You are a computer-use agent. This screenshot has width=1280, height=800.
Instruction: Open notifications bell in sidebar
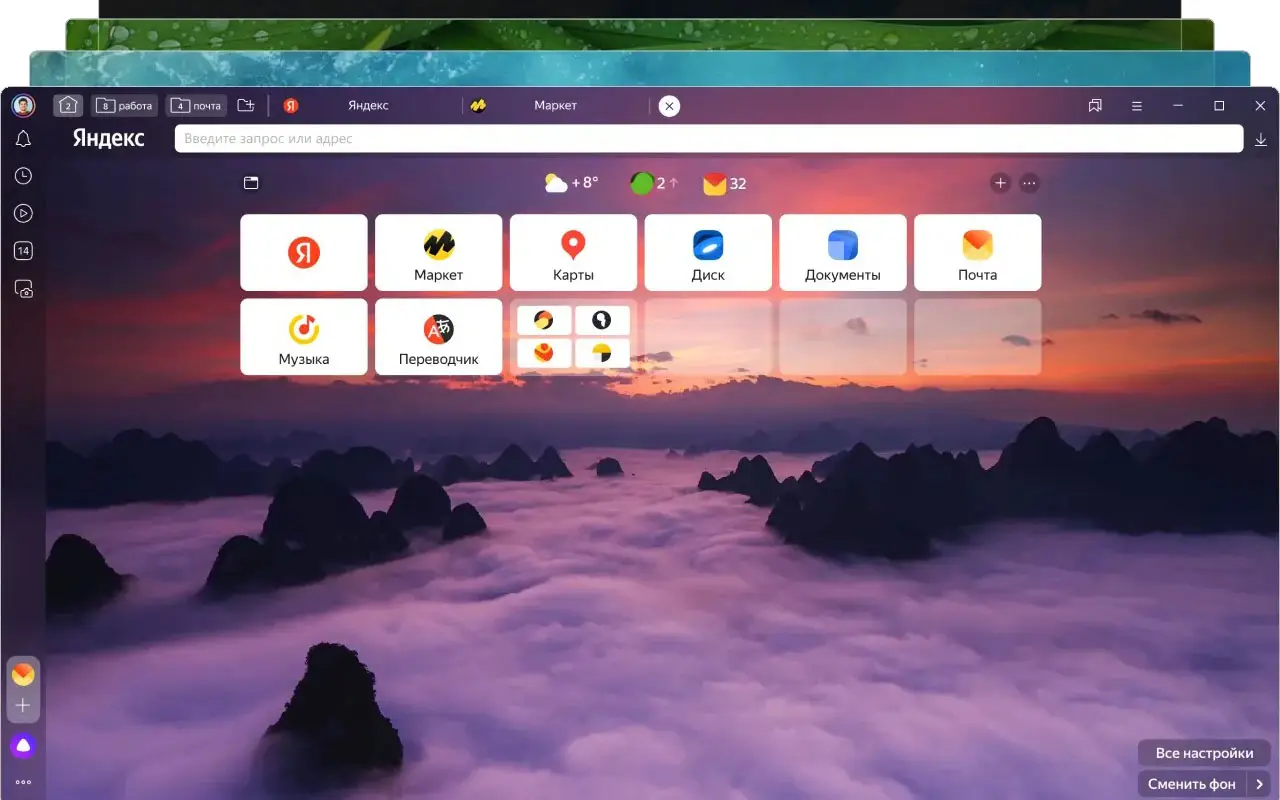[23, 139]
